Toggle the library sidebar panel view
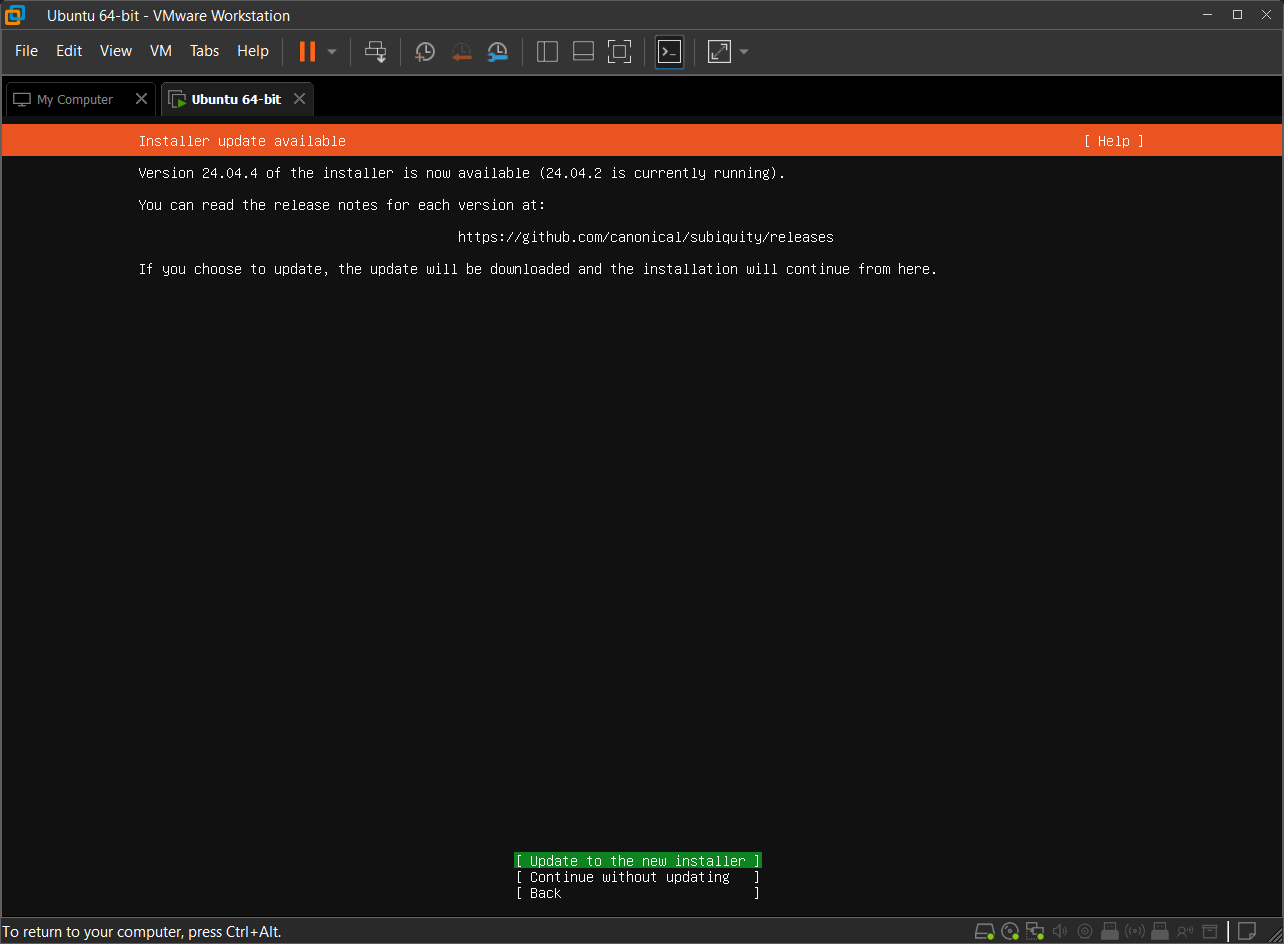The width and height of the screenshot is (1284, 944). coord(547,52)
